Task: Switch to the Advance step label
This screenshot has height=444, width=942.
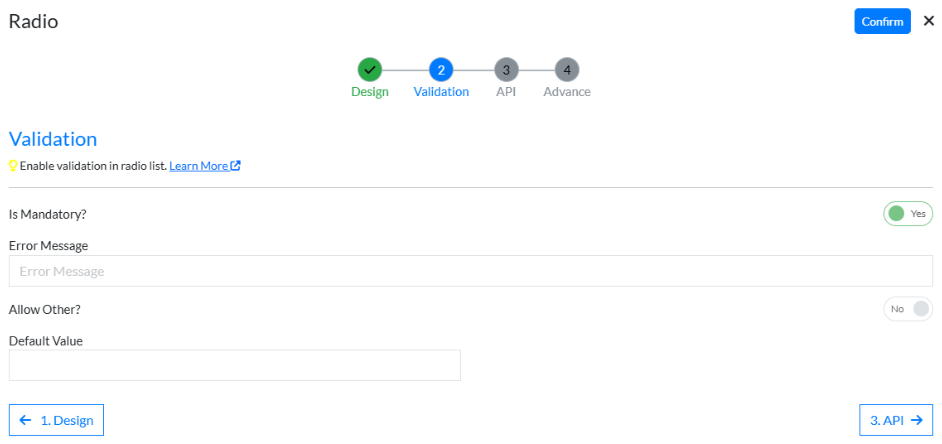Action: tap(567, 92)
